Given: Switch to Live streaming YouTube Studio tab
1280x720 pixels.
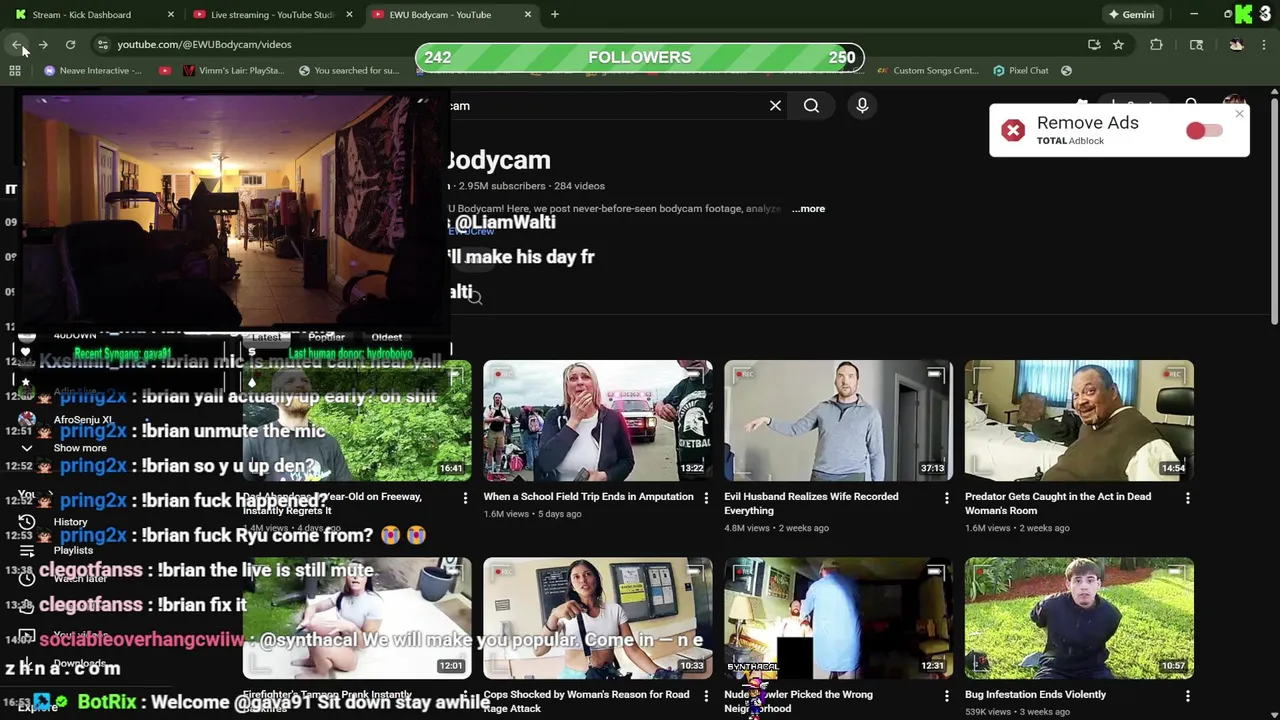Looking at the screenshot, I should 272,14.
